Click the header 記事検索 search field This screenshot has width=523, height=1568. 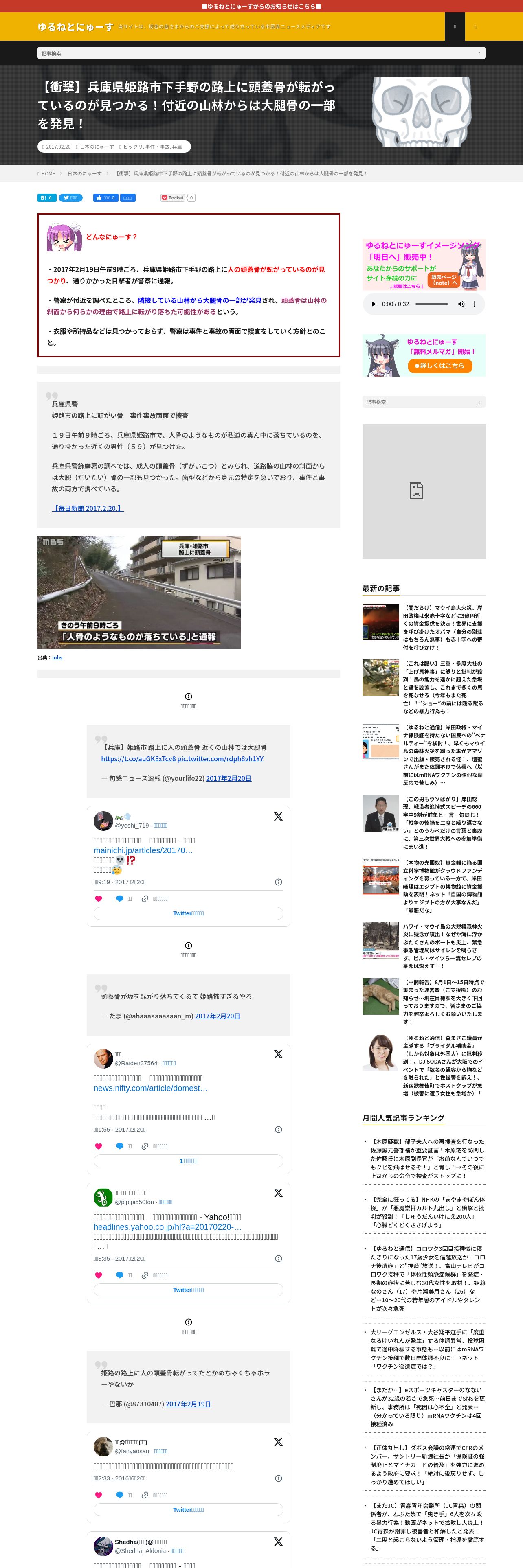[x=261, y=54]
